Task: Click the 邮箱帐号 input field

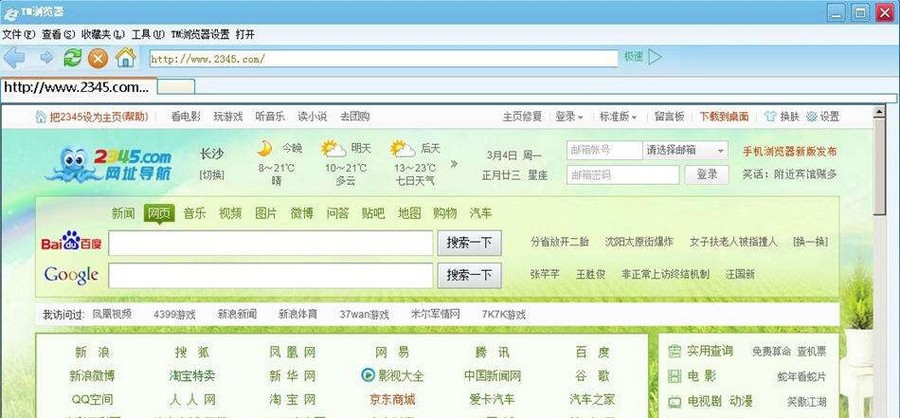Action: point(604,150)
